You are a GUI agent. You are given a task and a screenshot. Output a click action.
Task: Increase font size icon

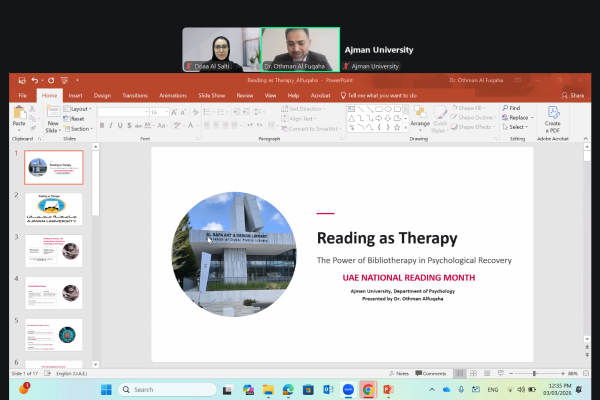pyautogui.click(x=174, y=112)
